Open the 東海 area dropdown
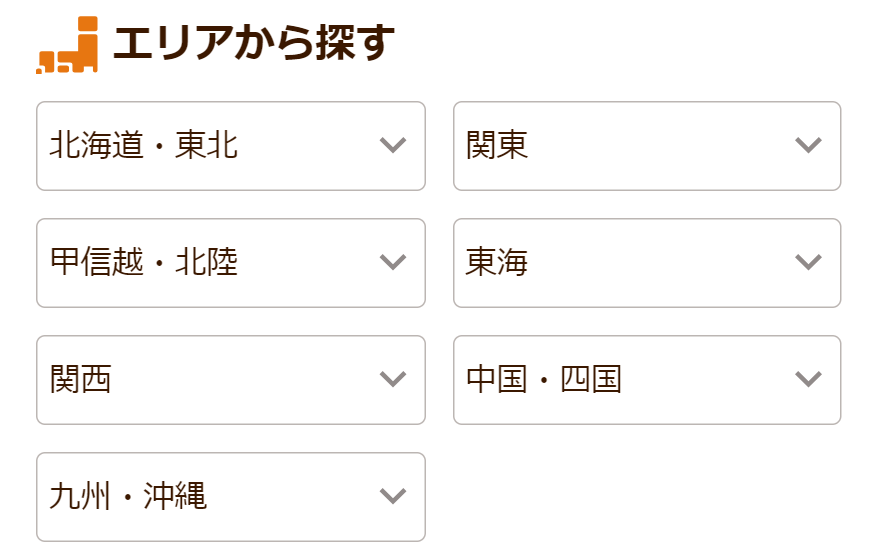878x559 pixels. click(646, 263)
